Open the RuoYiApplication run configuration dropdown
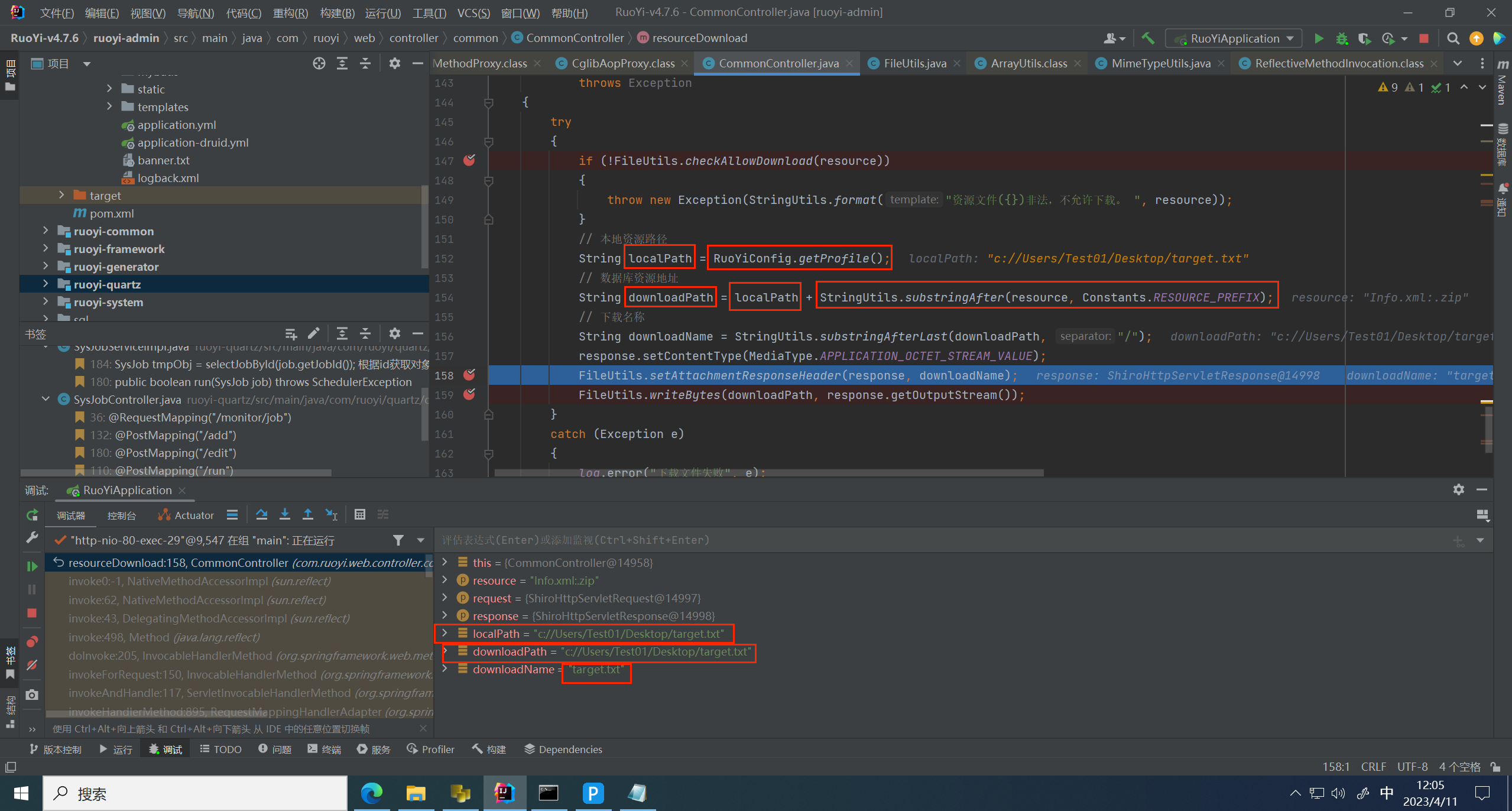This screenshot has height=811, width=1512. 1234,38
